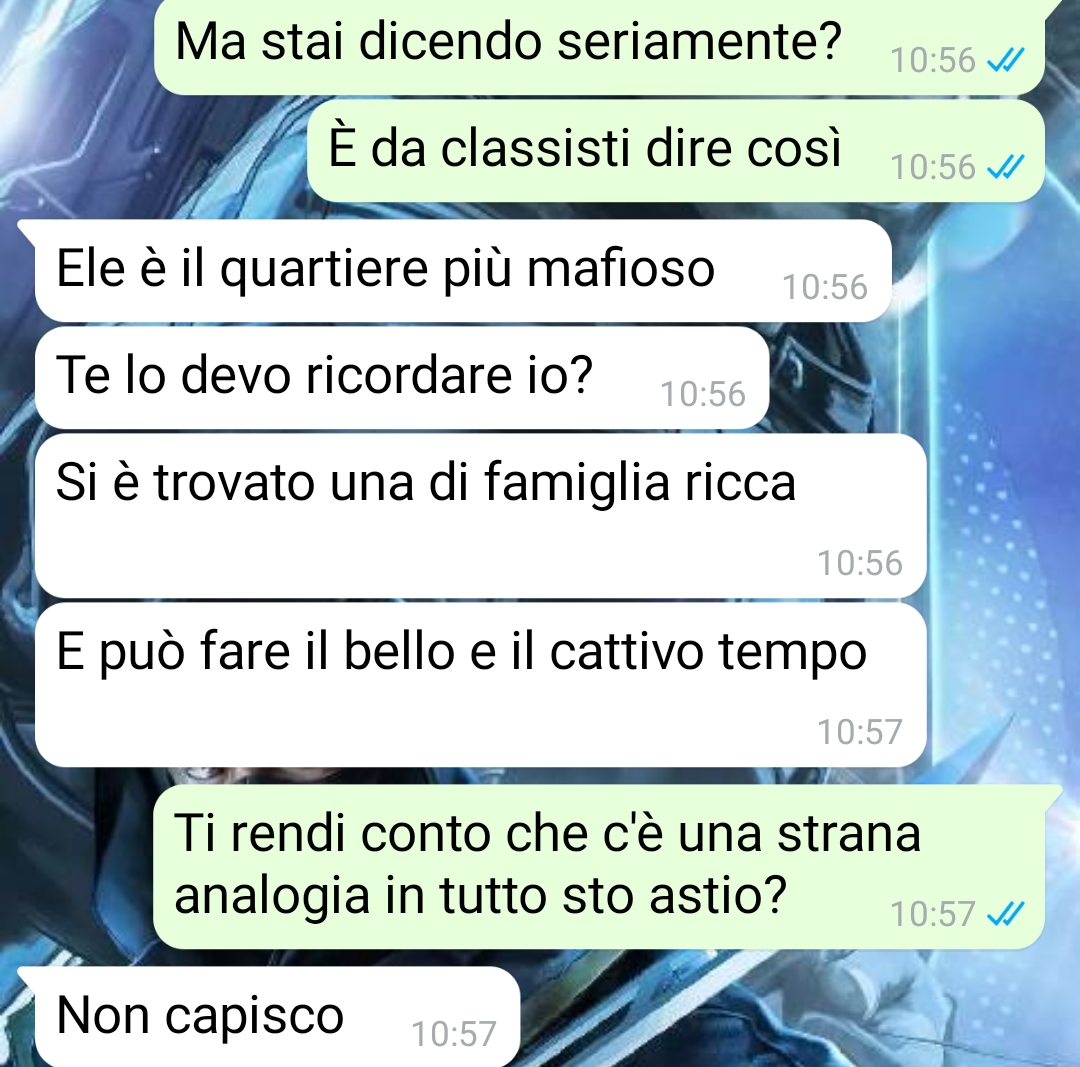
Task: Tap the 10:56 timestamp under 'famiglia ricca' message
Action: (860, 563)
